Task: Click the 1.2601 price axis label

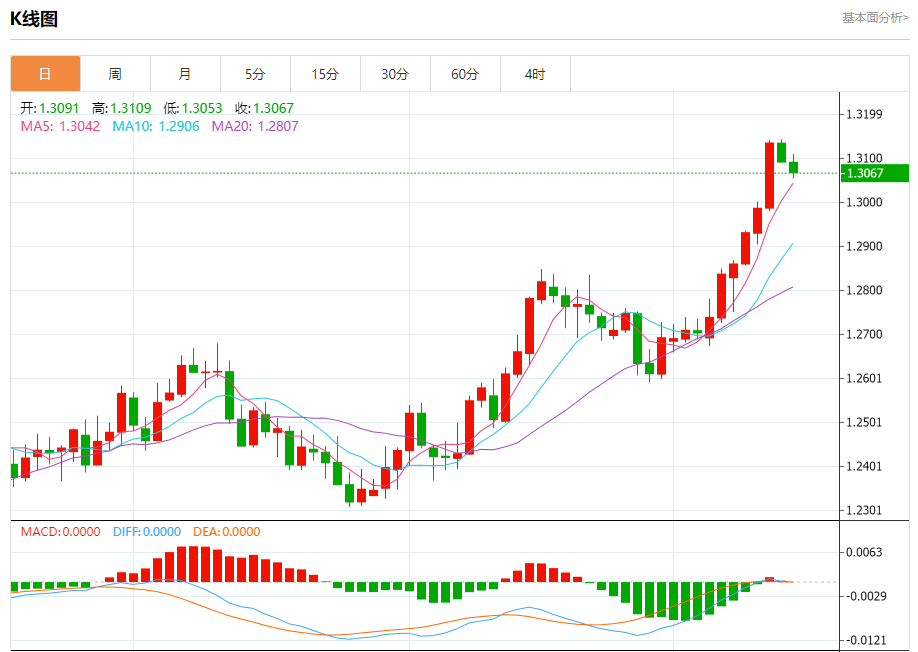Action: pyautogui.click(x=865, y=379)
